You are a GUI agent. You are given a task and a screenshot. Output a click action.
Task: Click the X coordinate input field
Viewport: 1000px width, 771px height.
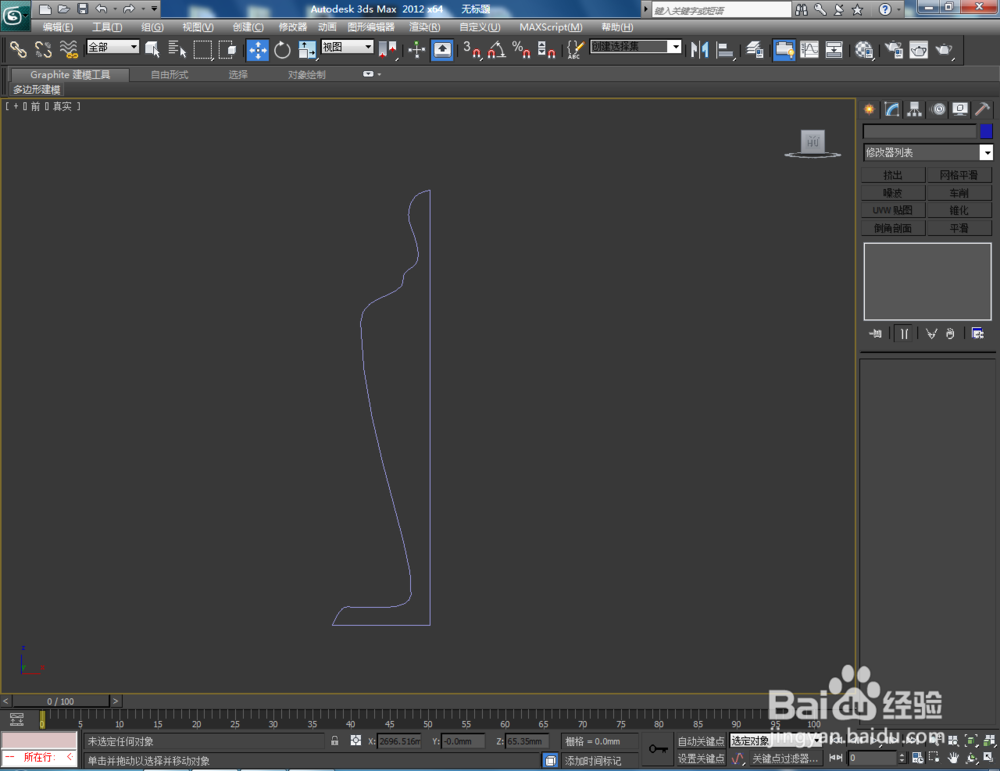click(399, 741)
